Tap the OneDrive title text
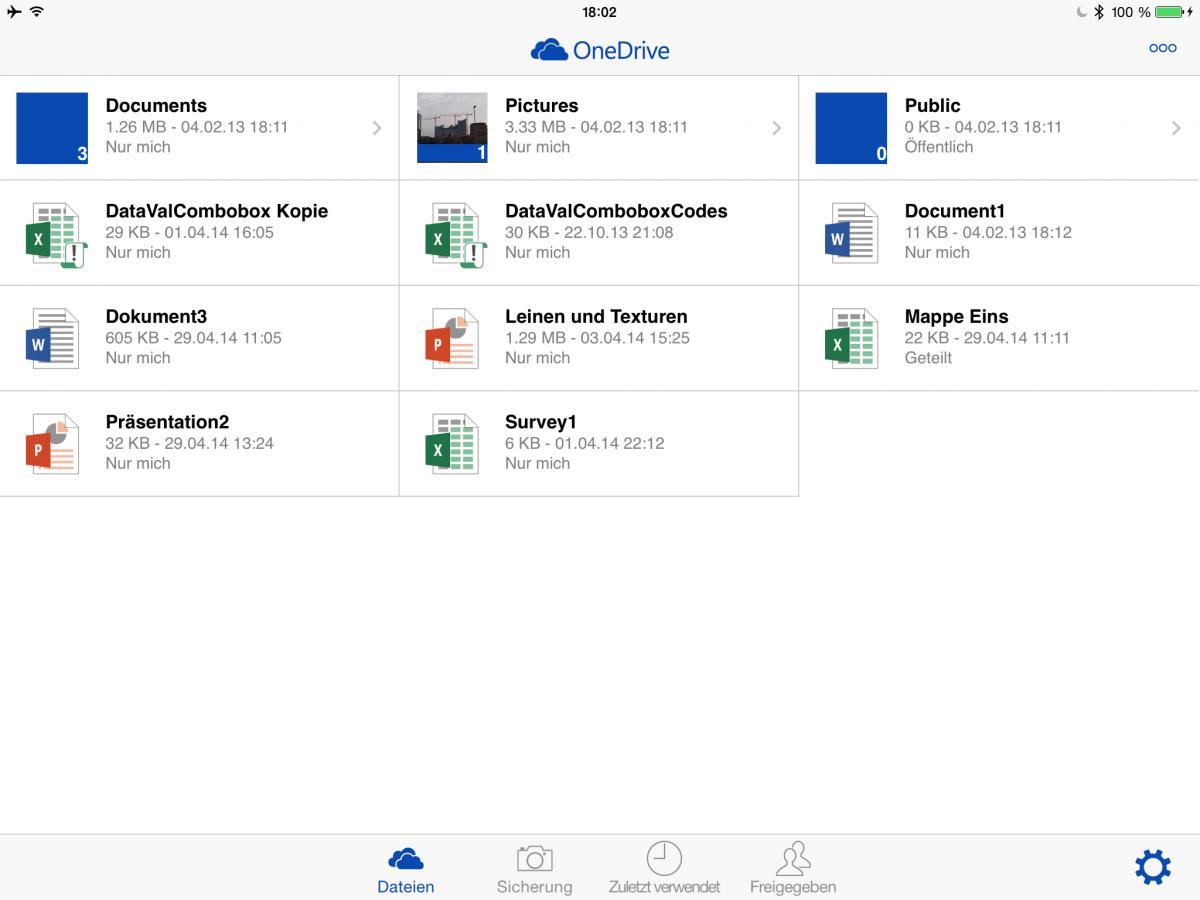The width and height of the screenshot is (1200, 900). (621, 49)
